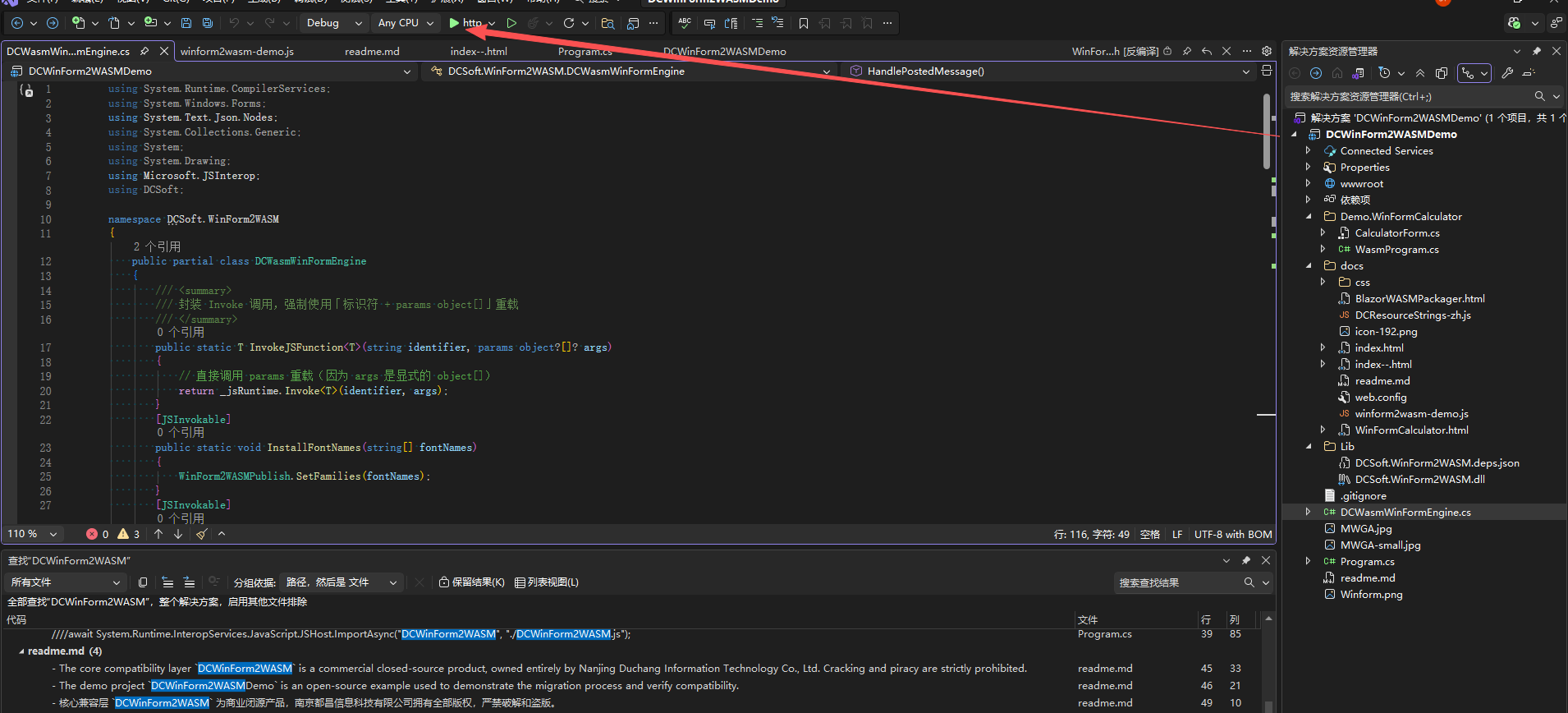Click the yellow warning count indicator
Viewport: 1568px width, 713px height.
tap(129, 534)
